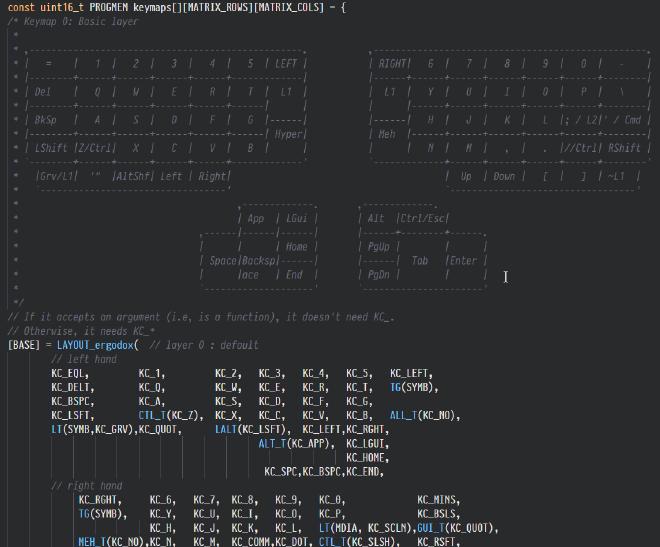Viewport: 660px width, 547px height.
Task: Click 'Meh' in the ASCII diagram
Action: [386, 135]
